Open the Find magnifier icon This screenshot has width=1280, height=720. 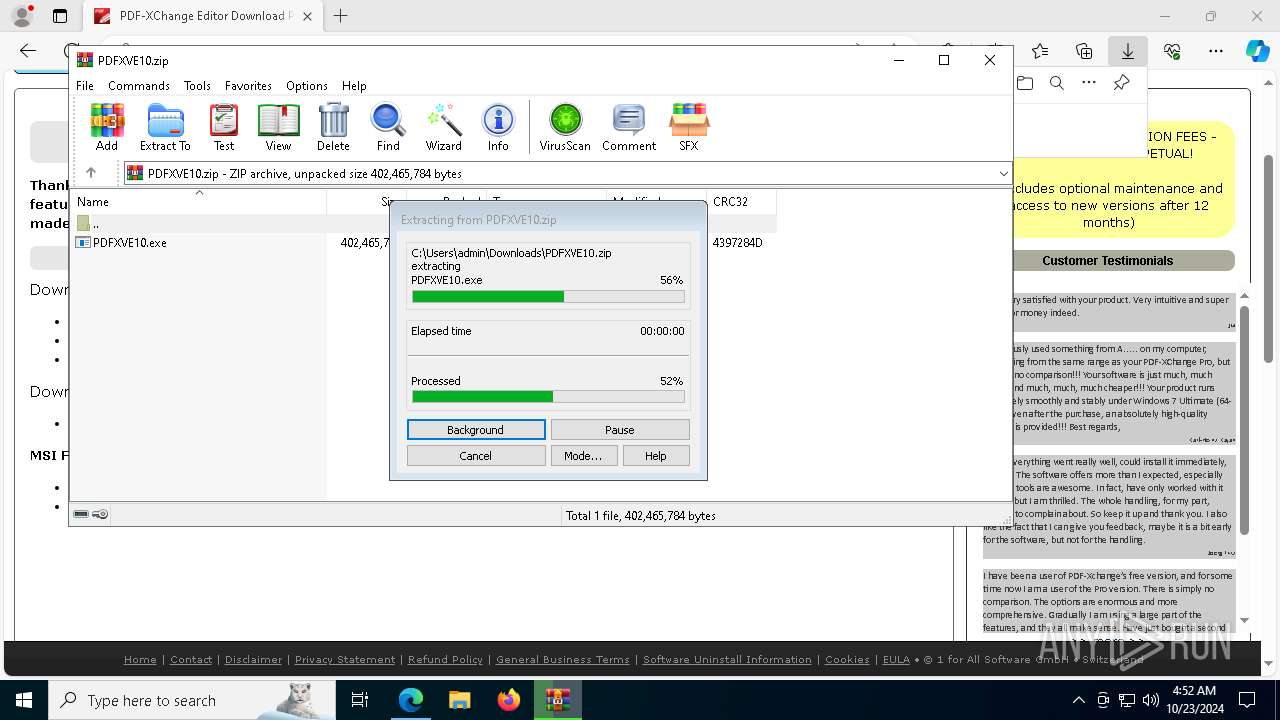point(388,127)
